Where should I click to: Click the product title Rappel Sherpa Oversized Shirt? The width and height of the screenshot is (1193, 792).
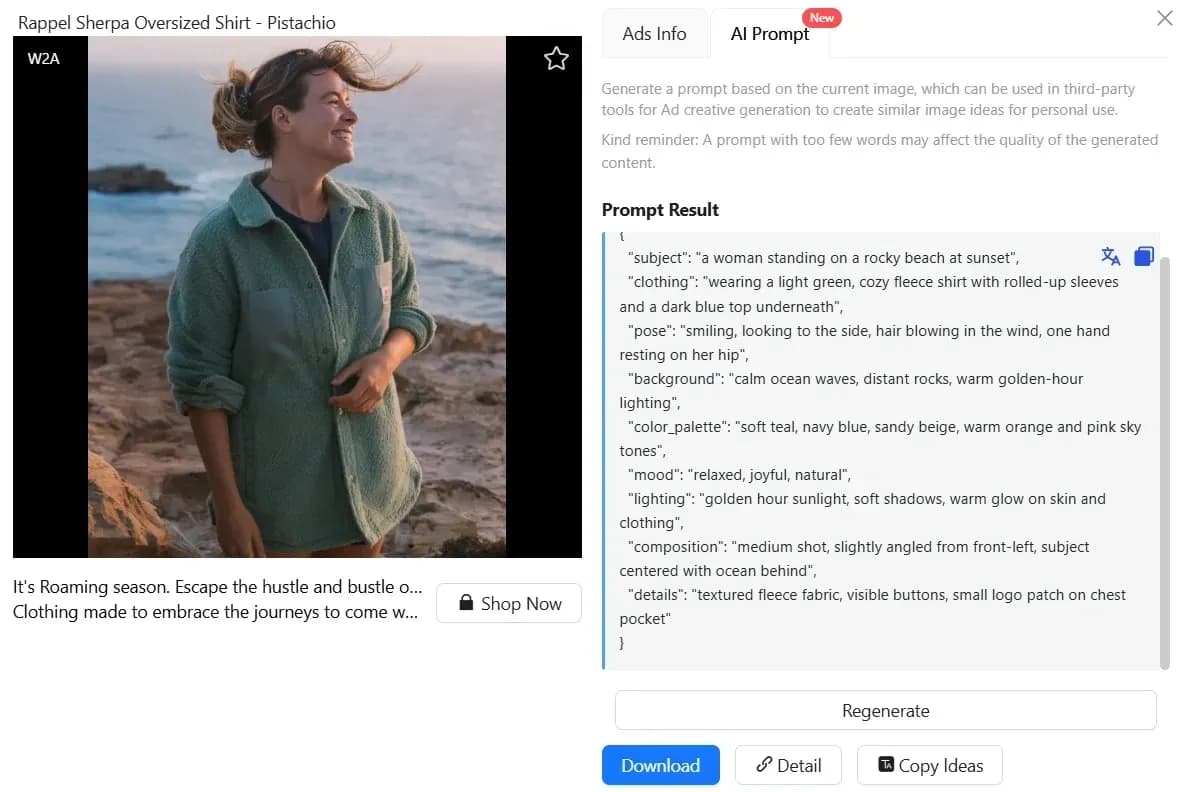[174, 22]
